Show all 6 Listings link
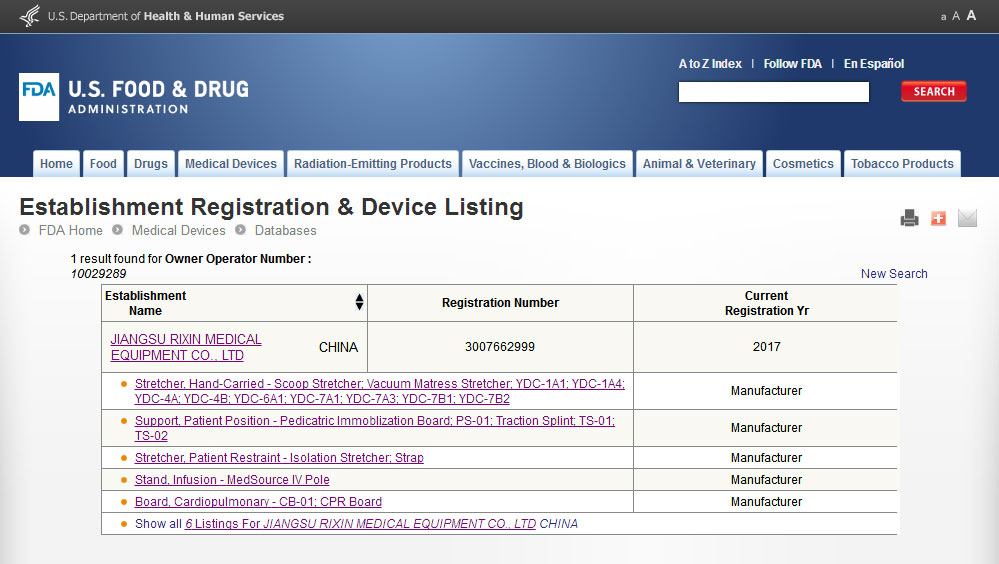This screenshot has width=999, height=564. pyautogui.click(x=381, y=524)
